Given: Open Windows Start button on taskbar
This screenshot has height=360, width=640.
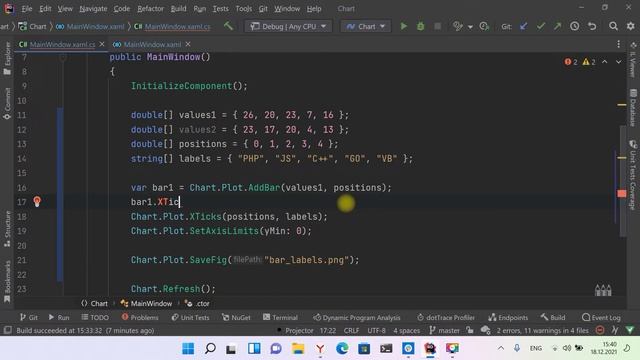Looking at the screenshot, I should (x=188, y=348).
